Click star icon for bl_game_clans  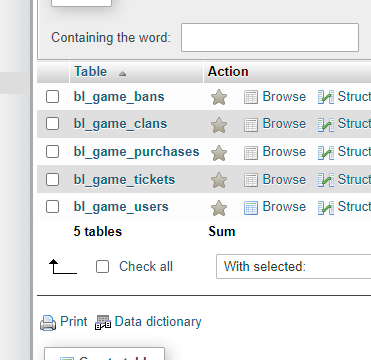(x=219, y=125)
